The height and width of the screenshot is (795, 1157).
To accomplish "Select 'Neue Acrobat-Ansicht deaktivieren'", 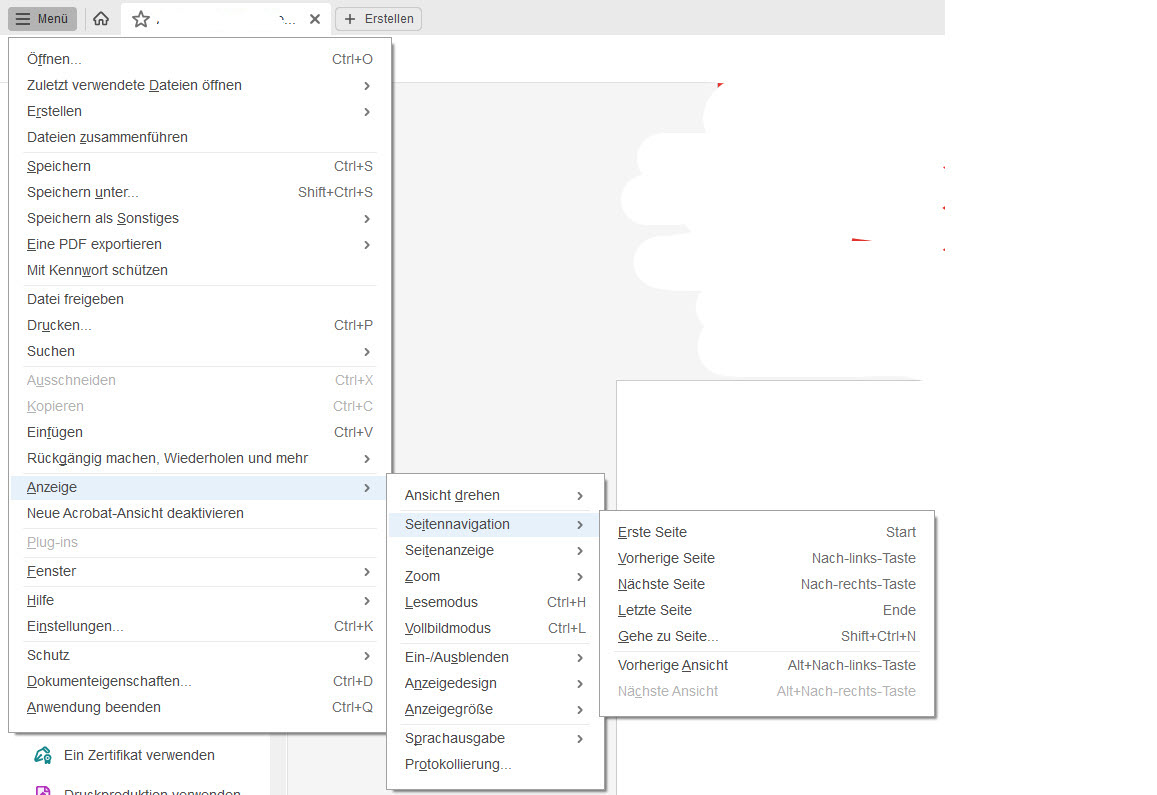I will 199,513.
